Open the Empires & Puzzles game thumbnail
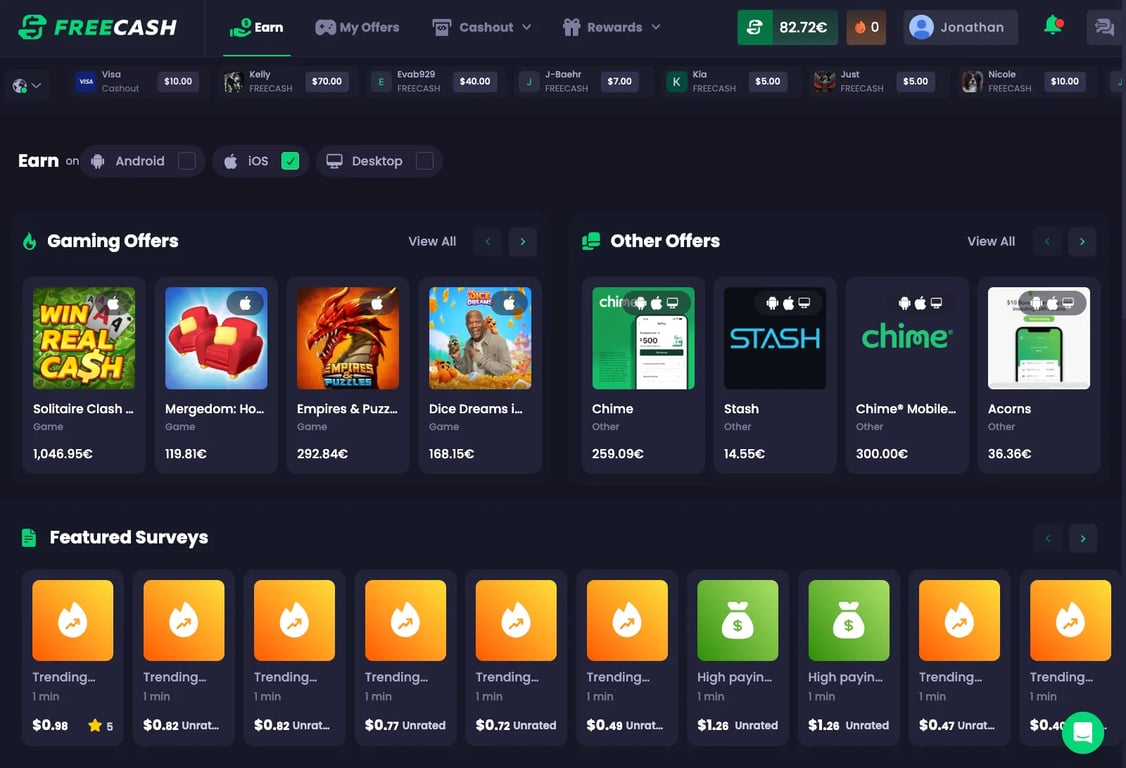 tap(348, 338)
